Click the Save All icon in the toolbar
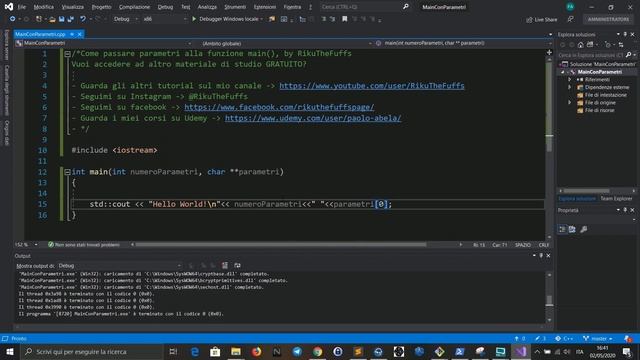This screenshot has height=360, width=640. 71,19
